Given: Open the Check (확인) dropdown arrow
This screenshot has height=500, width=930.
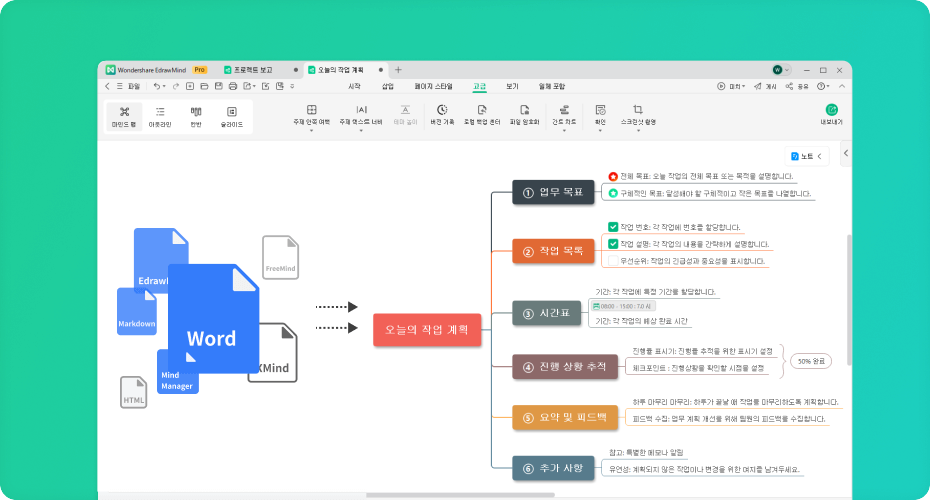Looking at the screenshot, I should click(600, 130).
